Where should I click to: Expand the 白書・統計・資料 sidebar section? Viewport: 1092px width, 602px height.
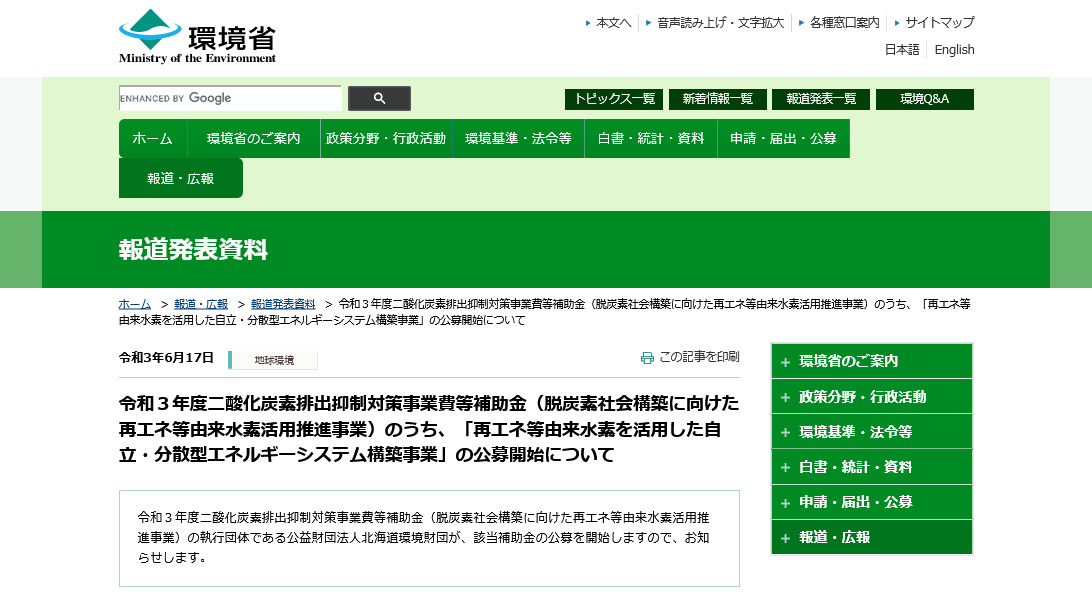(786, 467)
